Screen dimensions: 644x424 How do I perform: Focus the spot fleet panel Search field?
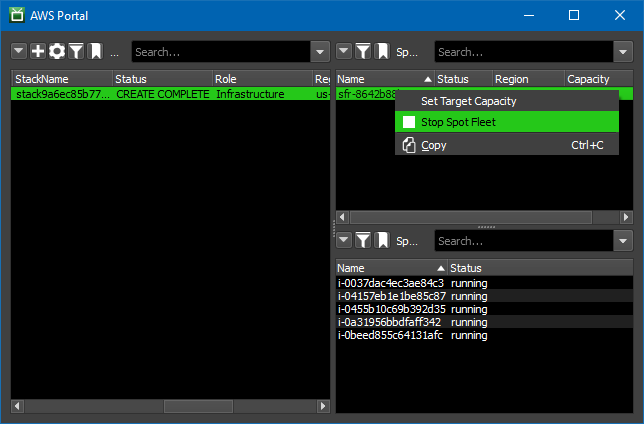[524, 52]
